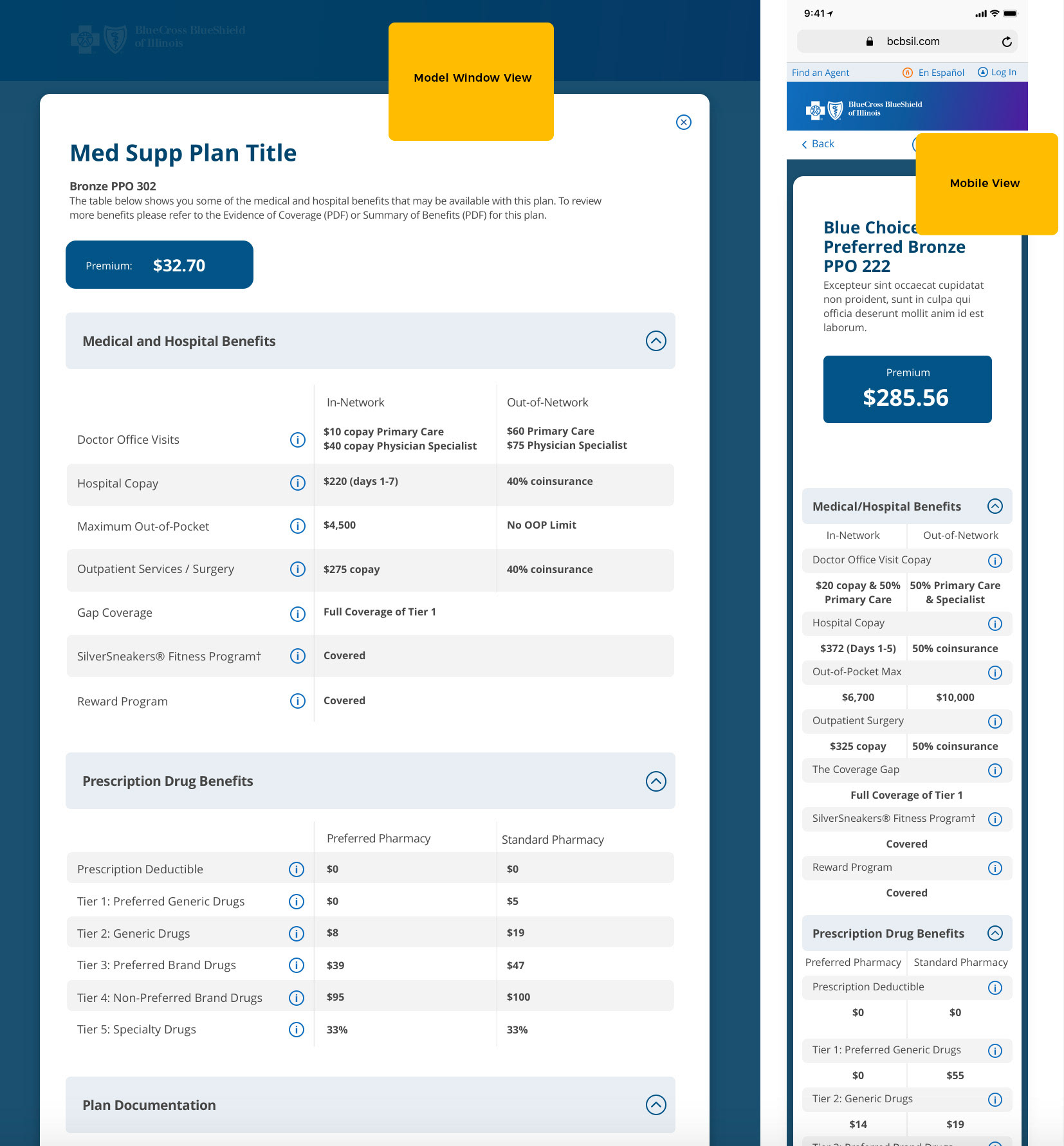1064x1146 pixels.
Task: Click the In-Network column header in modal
Action: [x=355, y=403]
